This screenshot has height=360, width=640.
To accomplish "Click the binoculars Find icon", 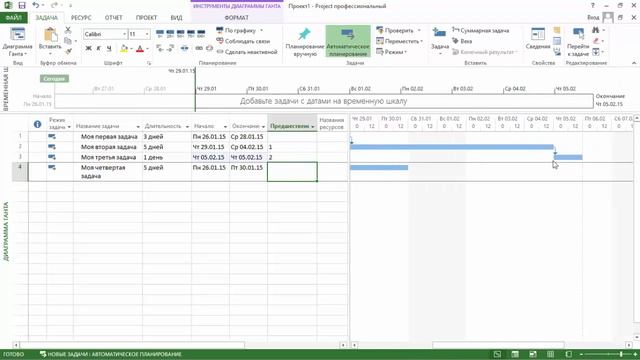I will [x=596, y=30].
